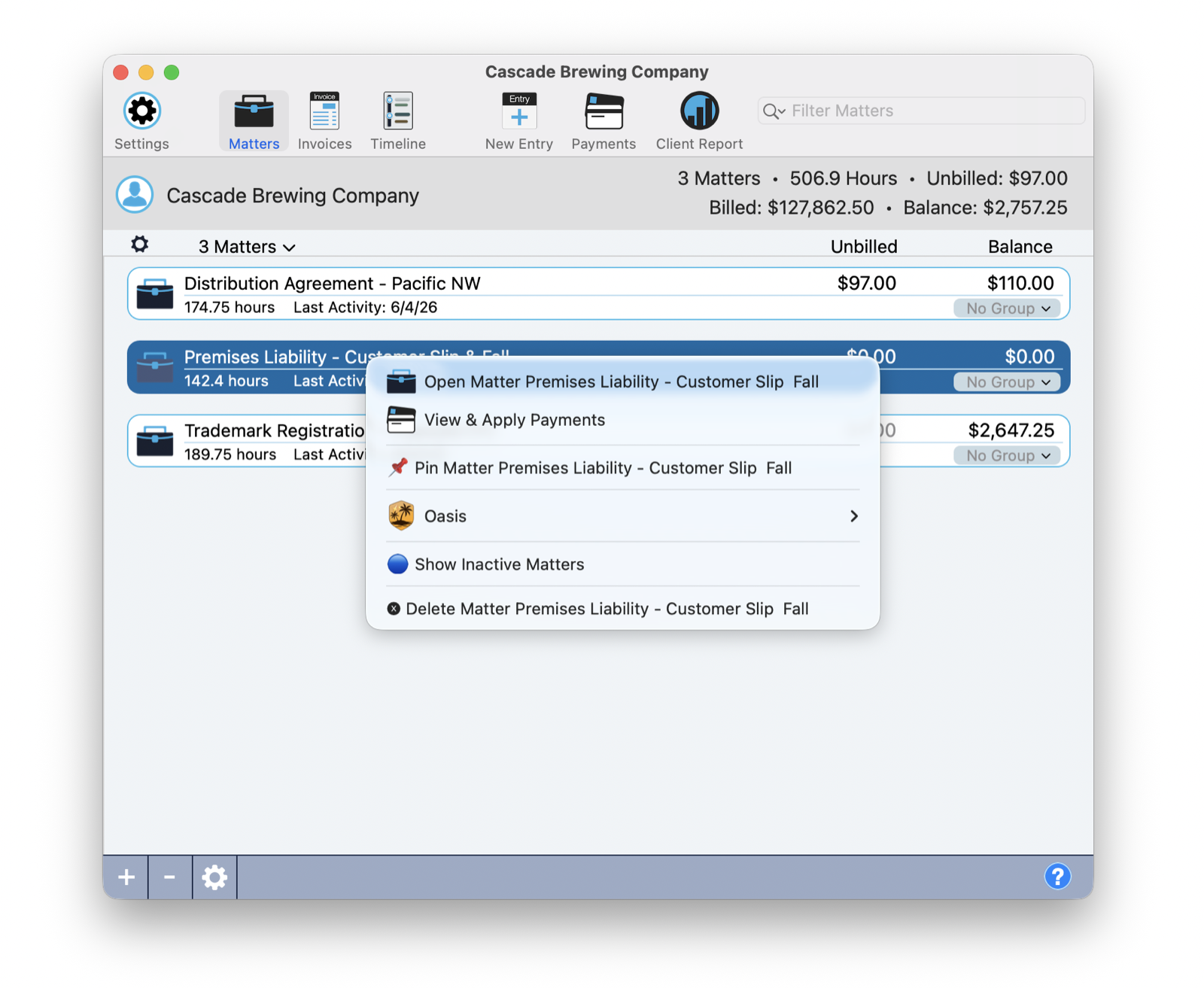Image resolution: width=1204 pixels, height=988 pixels.
Task: Click the minus button in bottom bar
Action: pyautogui.click(x=170, y=877)
